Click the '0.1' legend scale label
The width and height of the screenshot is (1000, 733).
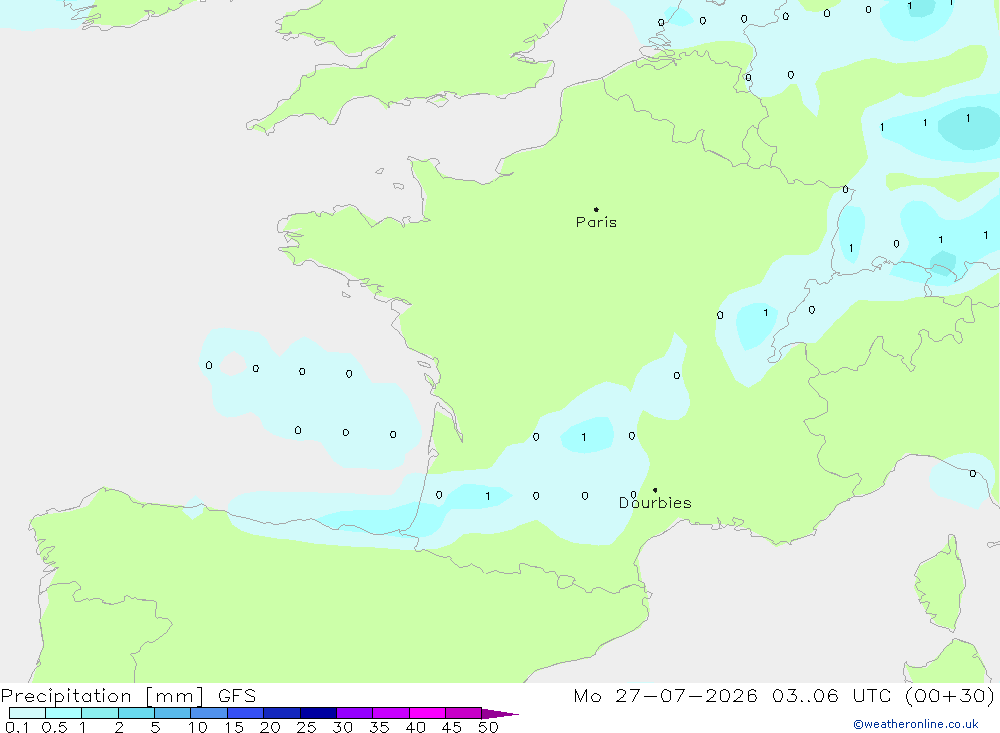(x=17, y=727)
